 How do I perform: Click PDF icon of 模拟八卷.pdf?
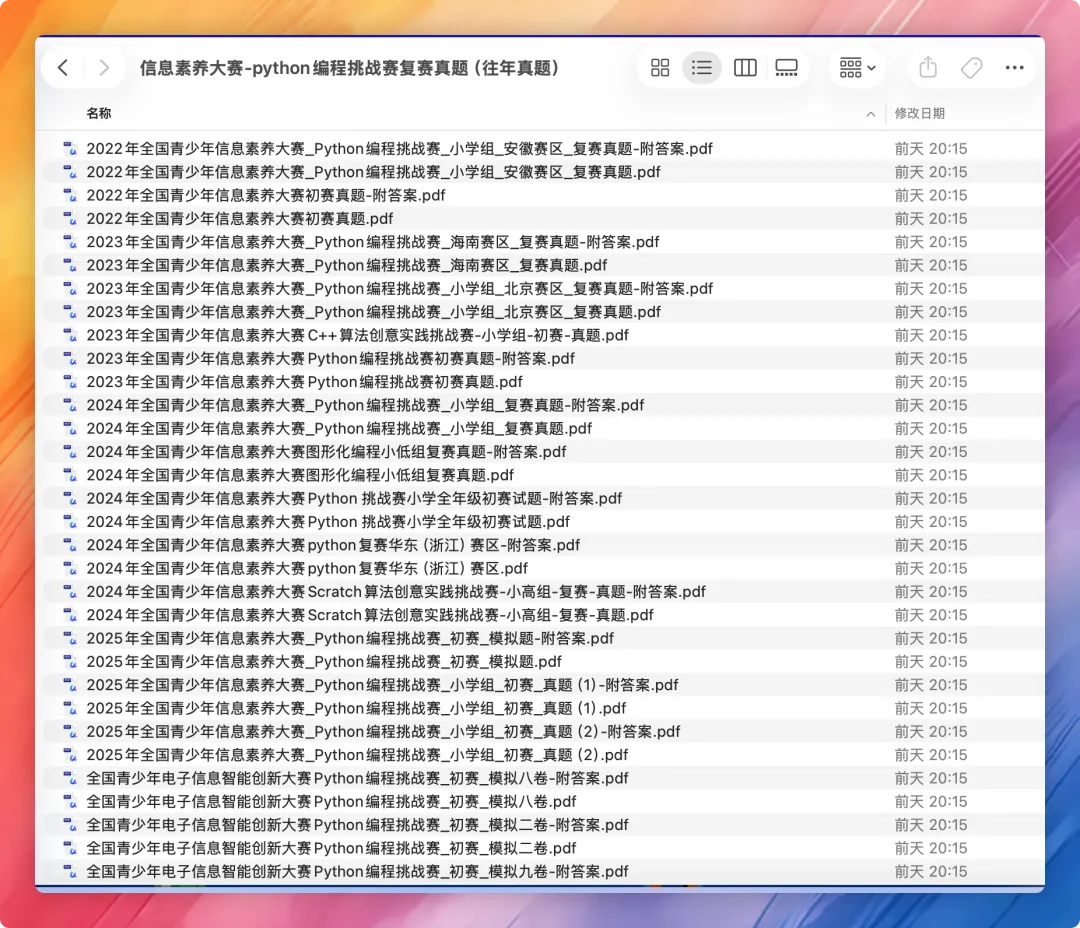70,801
